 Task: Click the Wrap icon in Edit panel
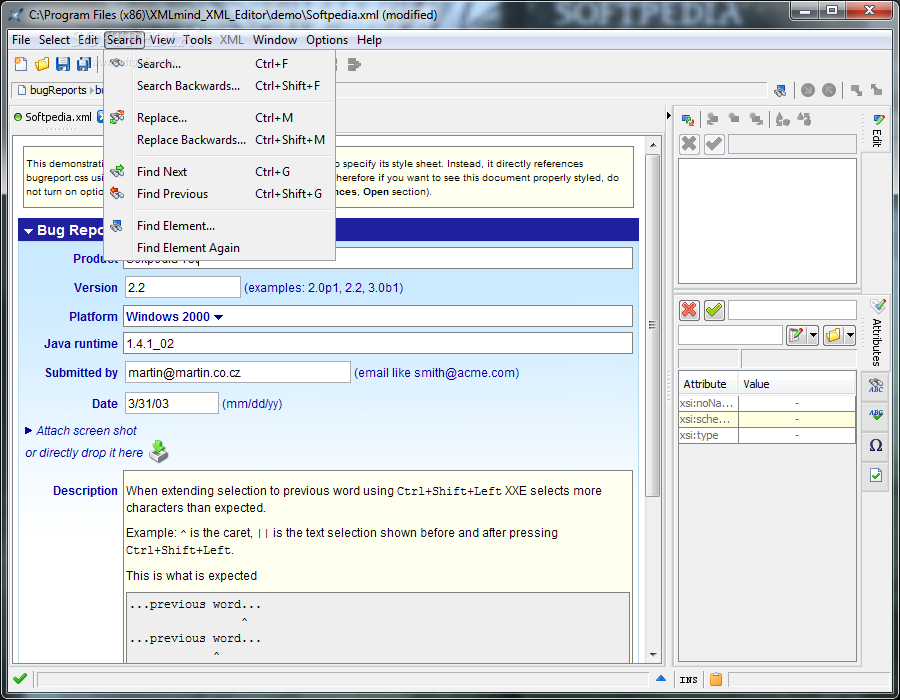click(x=804, y=119)
